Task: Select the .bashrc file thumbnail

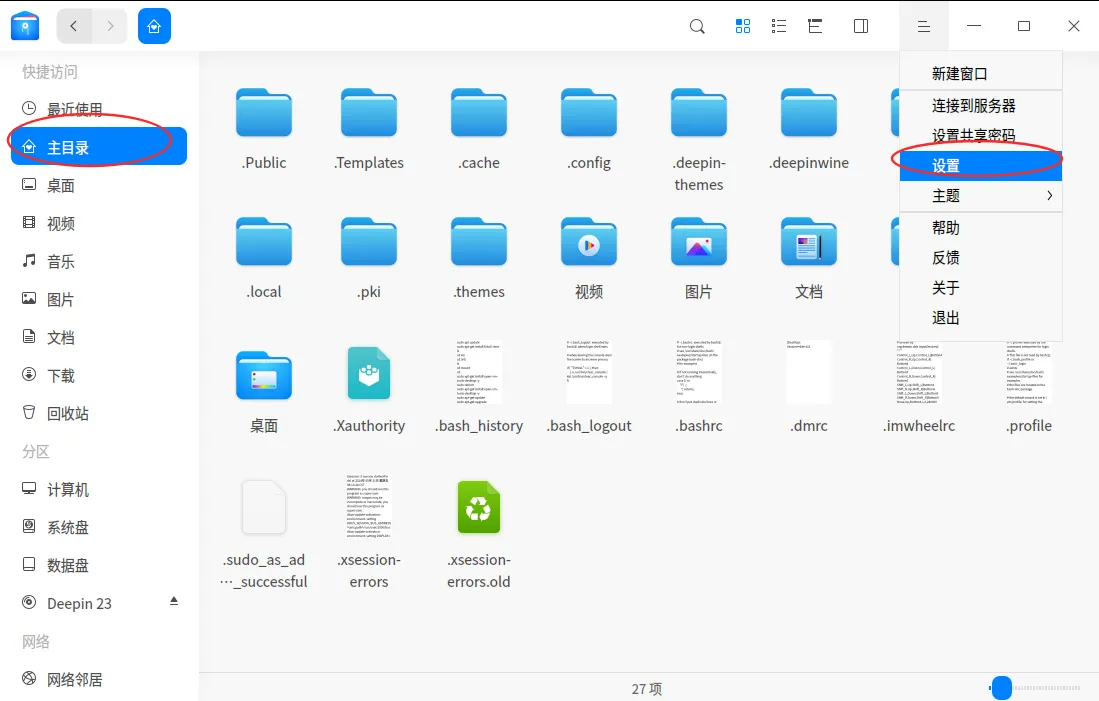Action: [698, 374]
